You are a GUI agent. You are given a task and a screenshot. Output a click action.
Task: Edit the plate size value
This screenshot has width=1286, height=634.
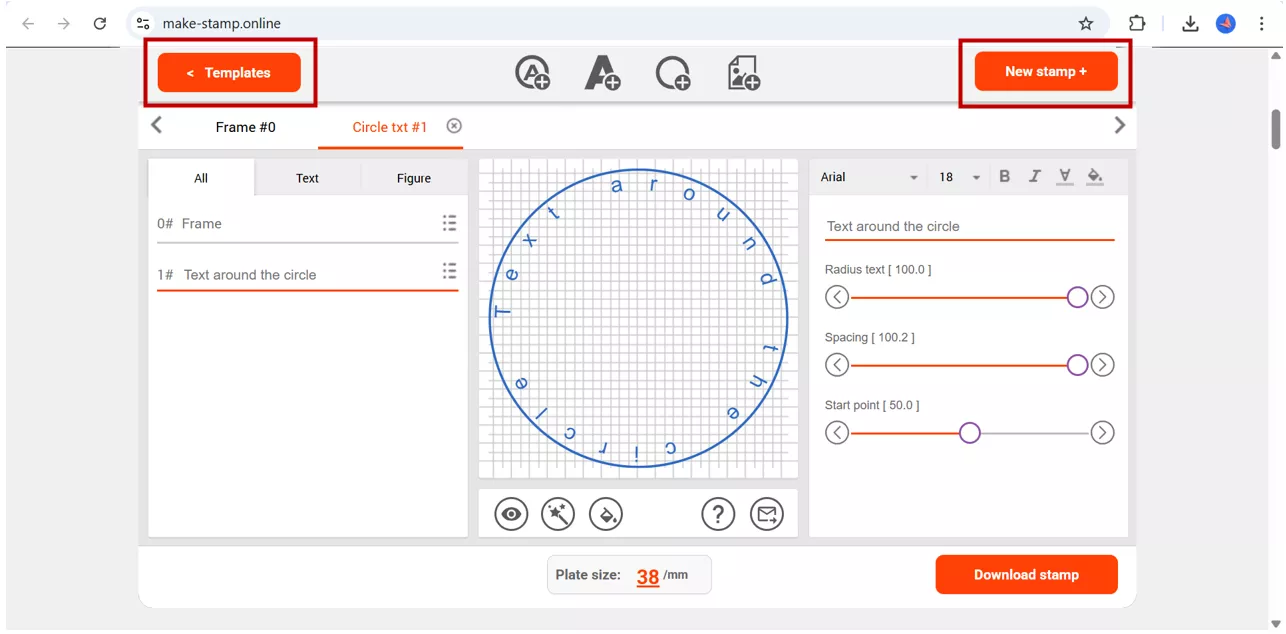tap(648, 575)
